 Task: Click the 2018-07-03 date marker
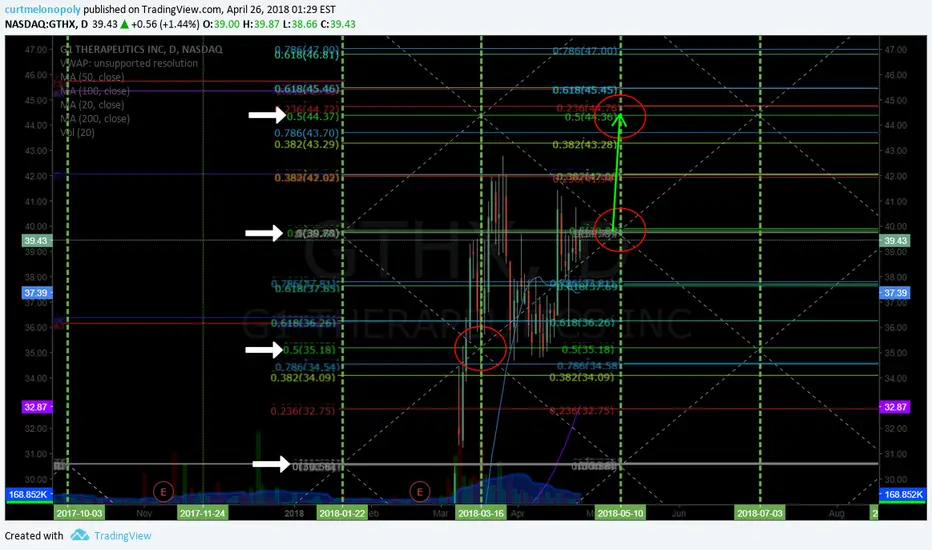(760, 513)
